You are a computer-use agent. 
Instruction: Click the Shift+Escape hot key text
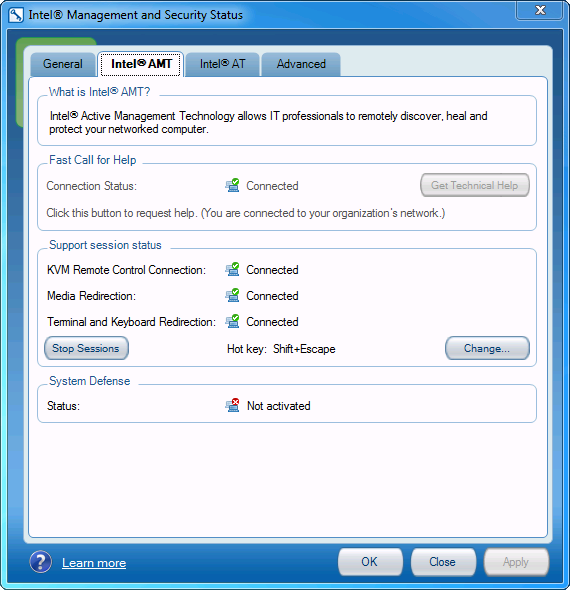(x=304, y=349)
